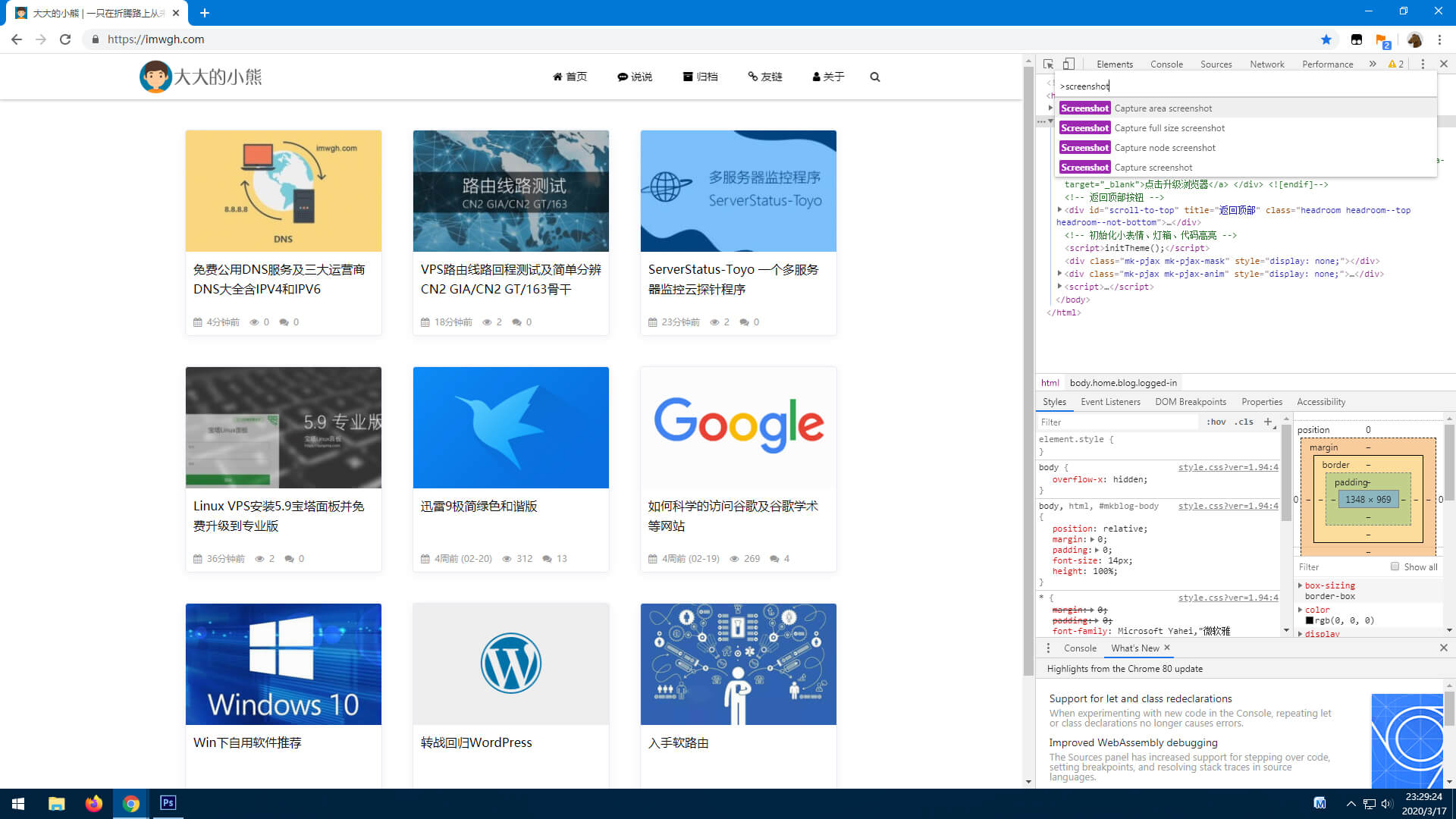Open the Event Listeners tab
This screenshot has width=1456, height=819.
pos(1110,402)
